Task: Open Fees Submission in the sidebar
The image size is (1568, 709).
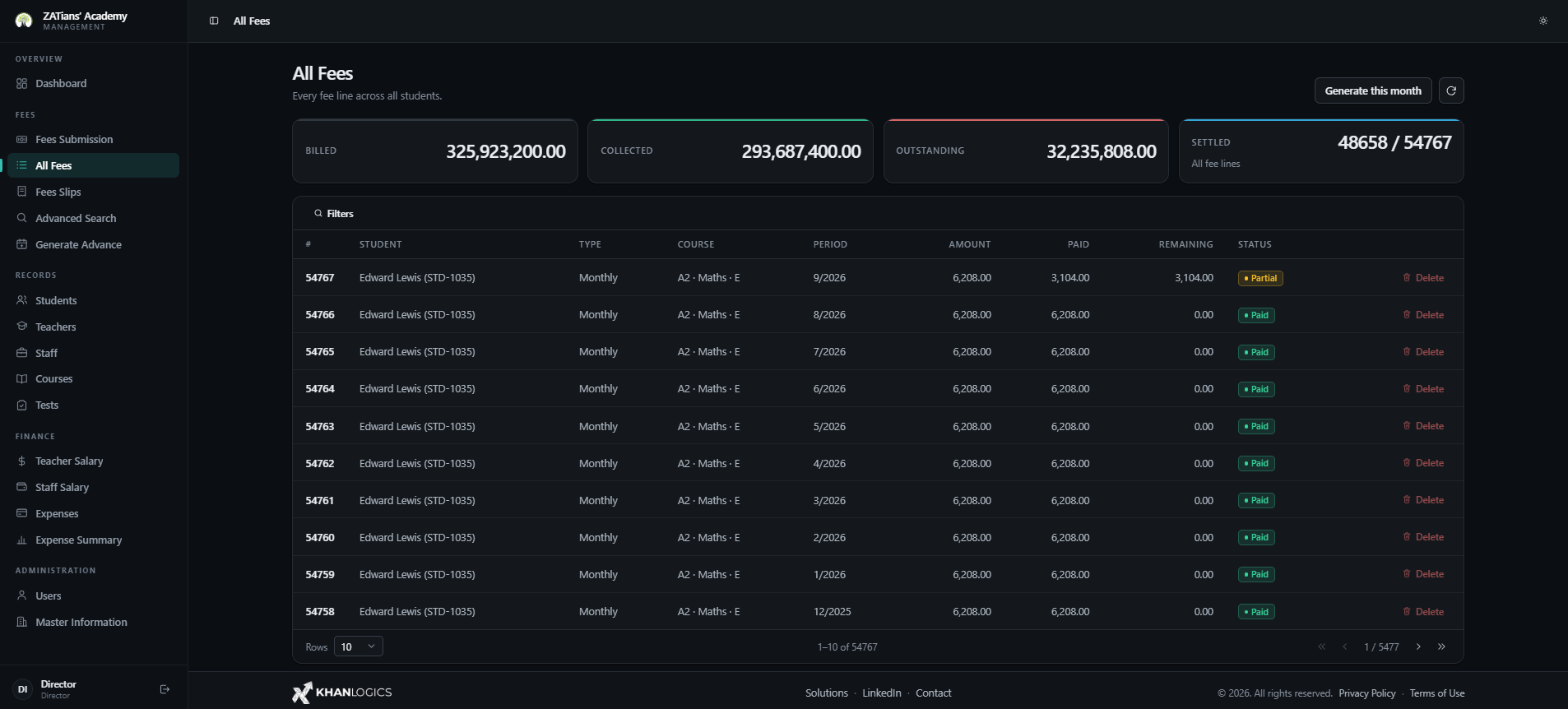Action: (93, 139)
